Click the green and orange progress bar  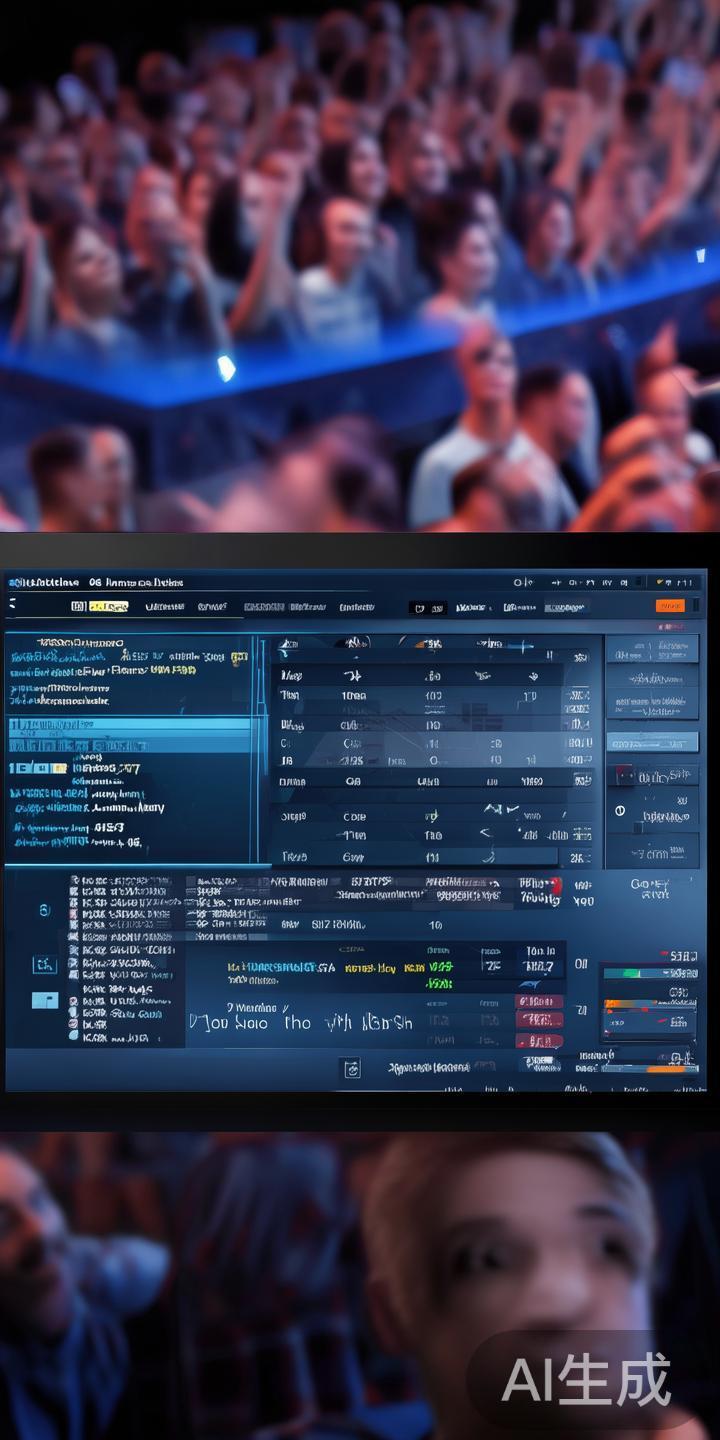pyautogui.click(x=641, y=973)
